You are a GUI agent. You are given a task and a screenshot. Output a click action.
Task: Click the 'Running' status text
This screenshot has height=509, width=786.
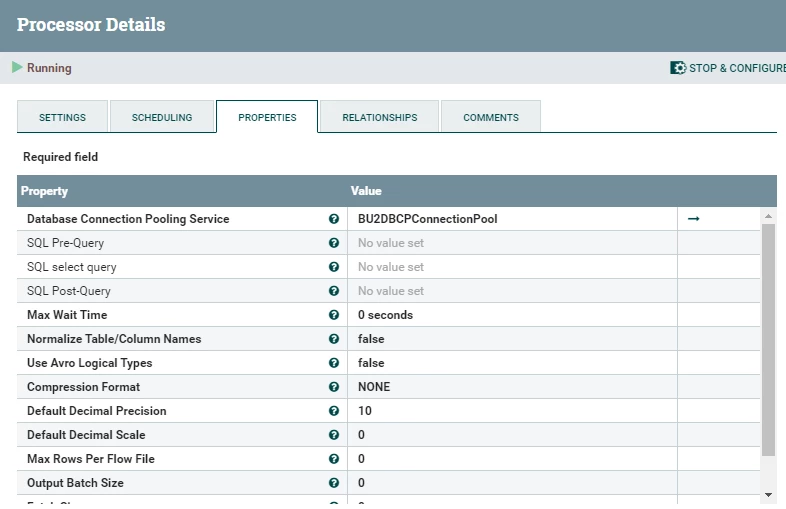[49, 68]
